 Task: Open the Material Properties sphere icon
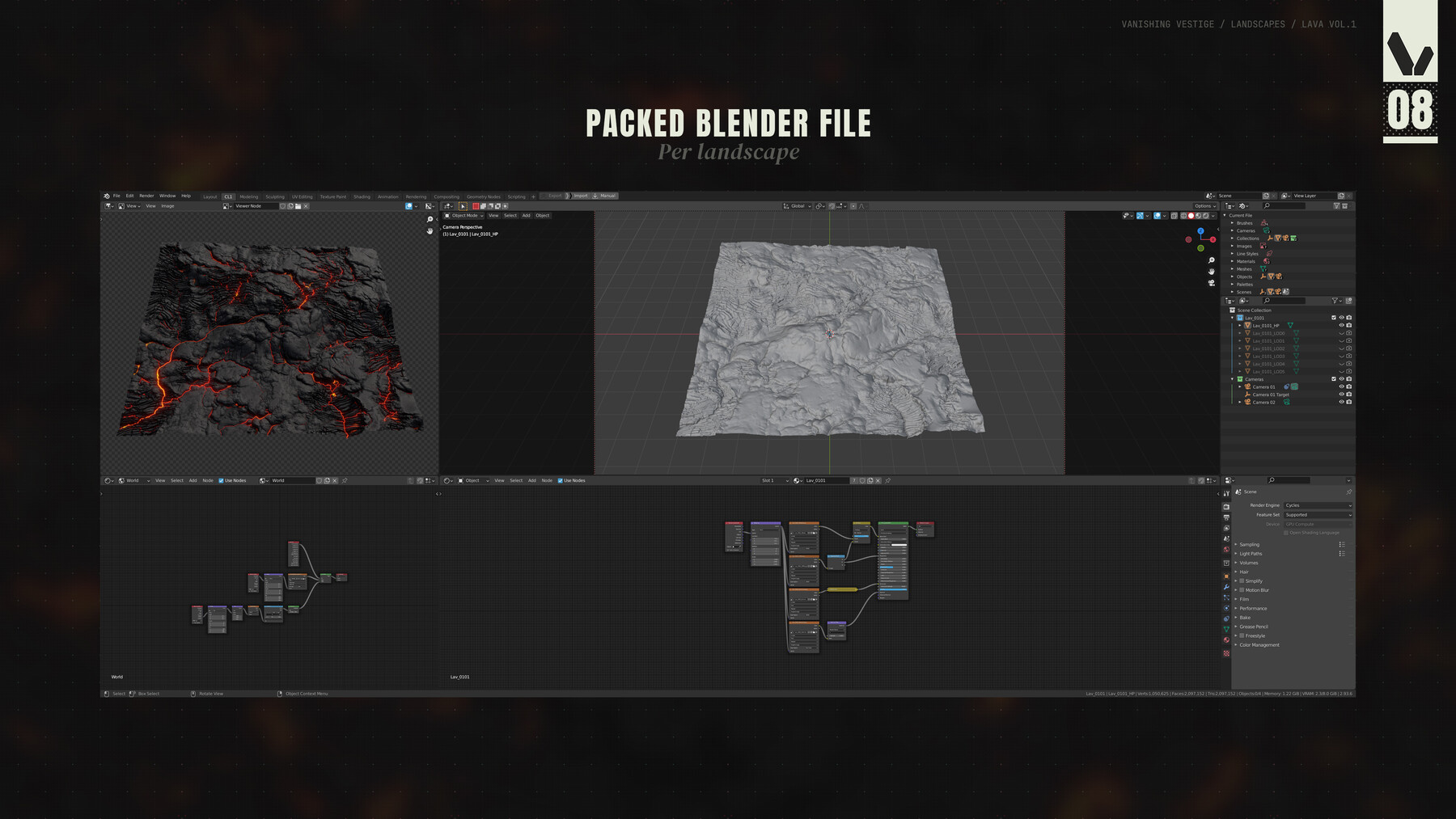pos(1227,640)
